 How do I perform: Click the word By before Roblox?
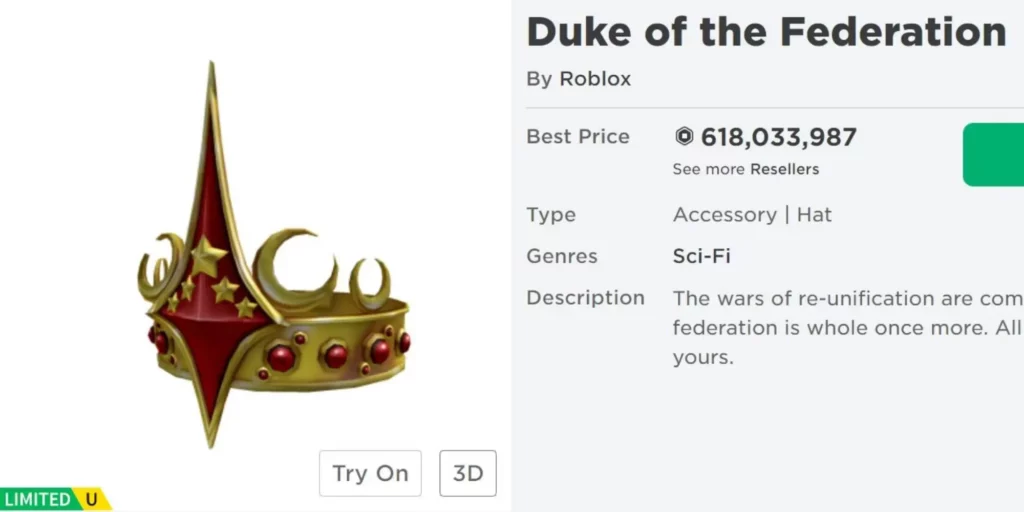pyautogui.click(x=539, y=79)
